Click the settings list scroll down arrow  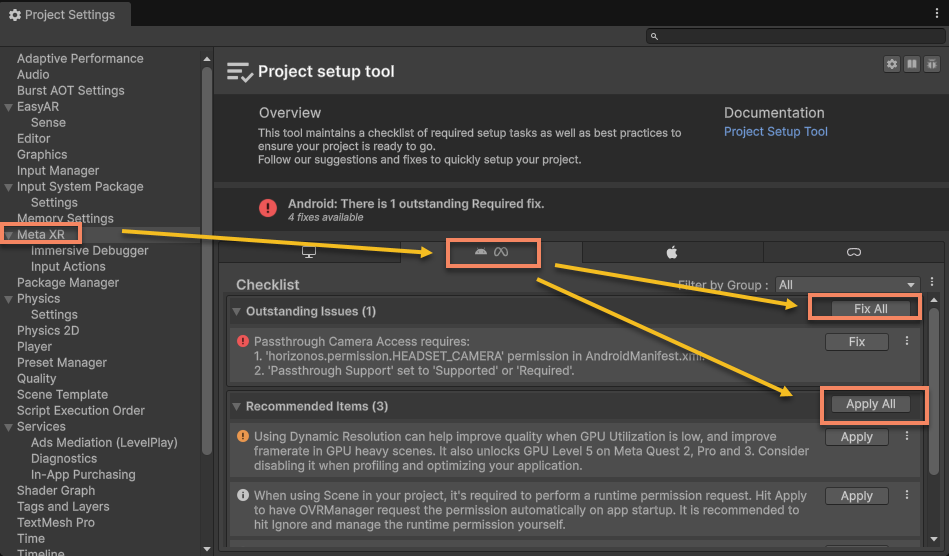[206, 549]
